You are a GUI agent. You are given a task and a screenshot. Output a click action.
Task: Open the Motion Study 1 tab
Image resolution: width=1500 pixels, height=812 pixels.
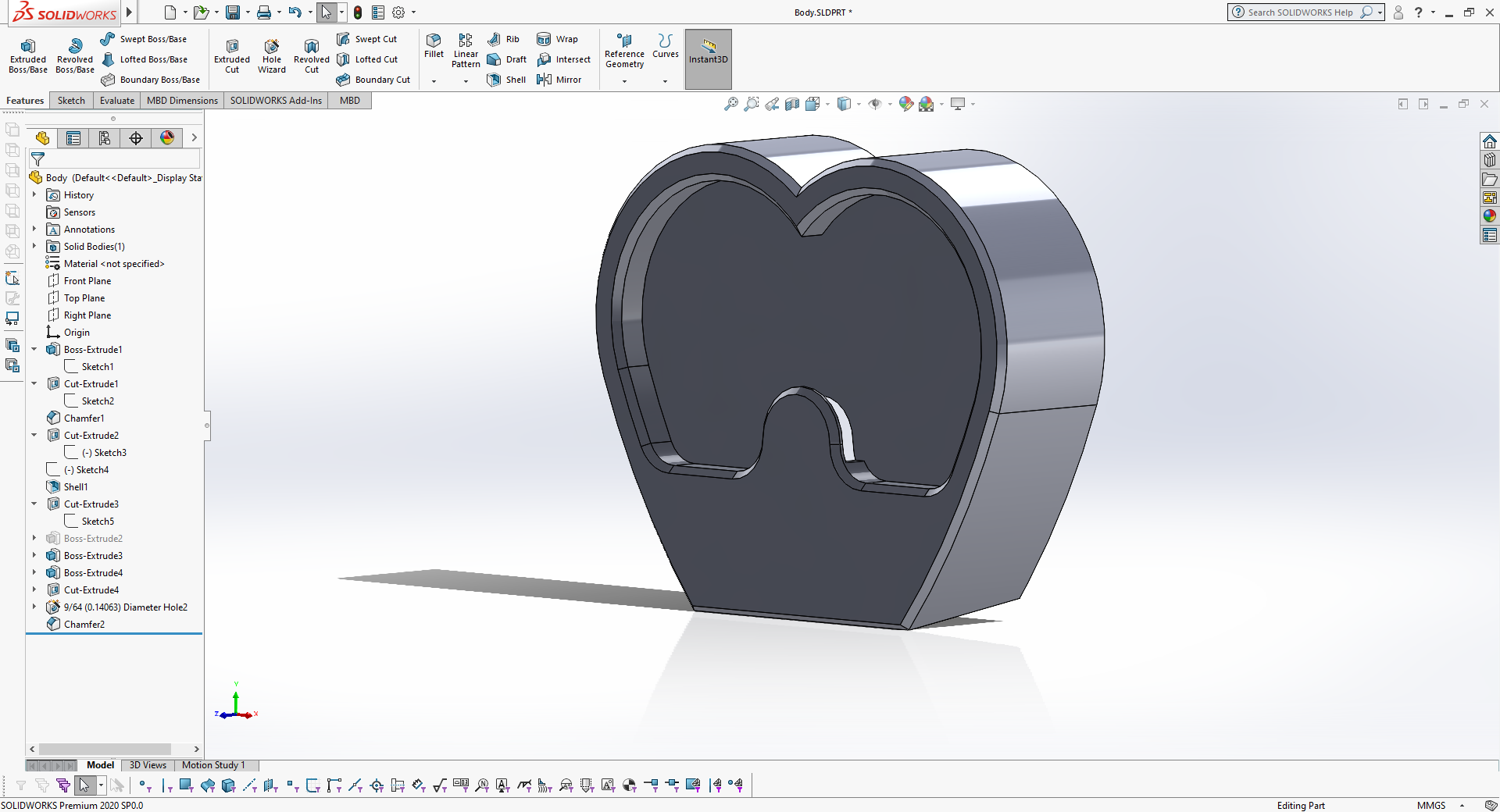[x=213, y=765]
